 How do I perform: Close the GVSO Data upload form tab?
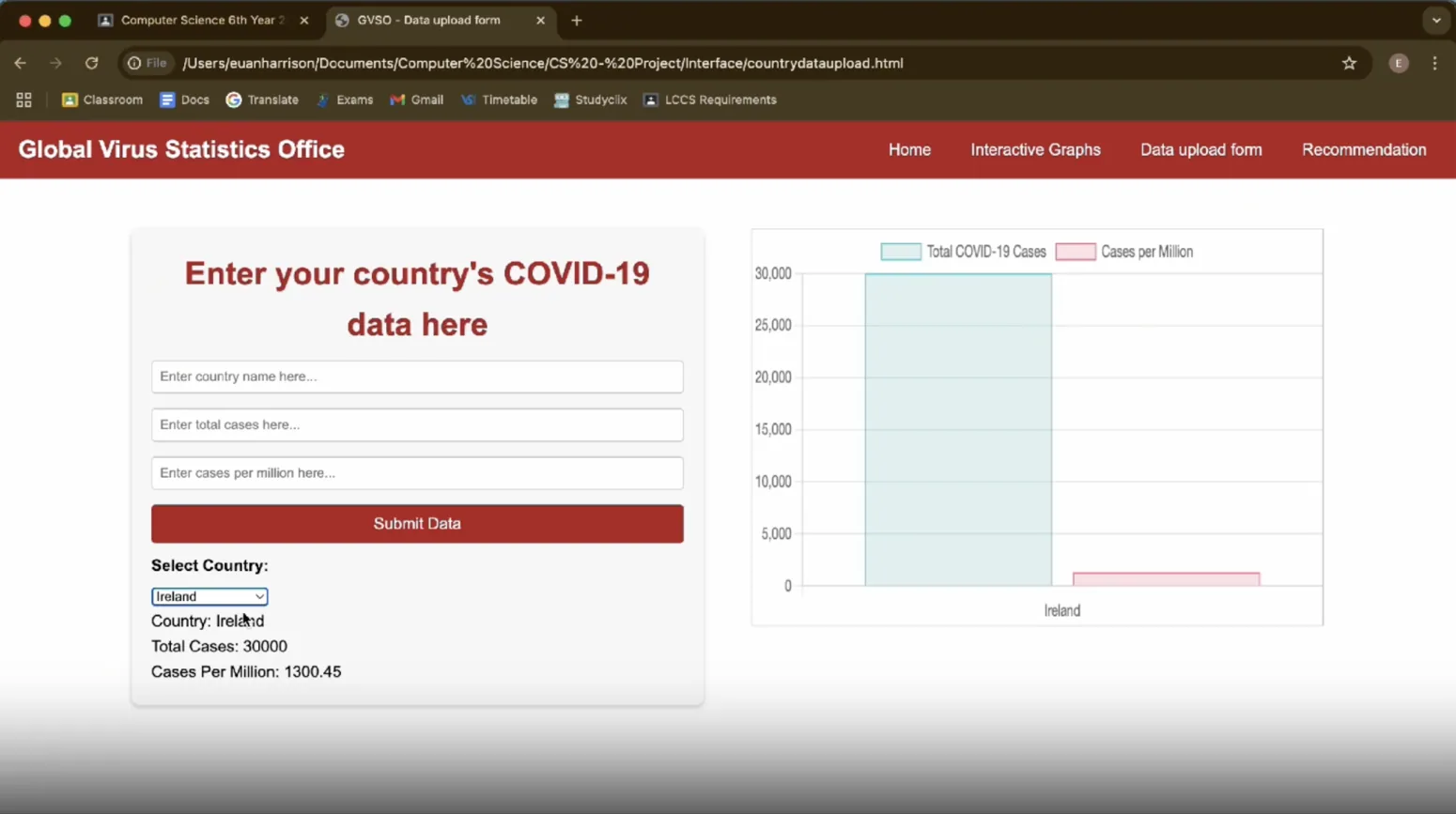pos(540,20)
